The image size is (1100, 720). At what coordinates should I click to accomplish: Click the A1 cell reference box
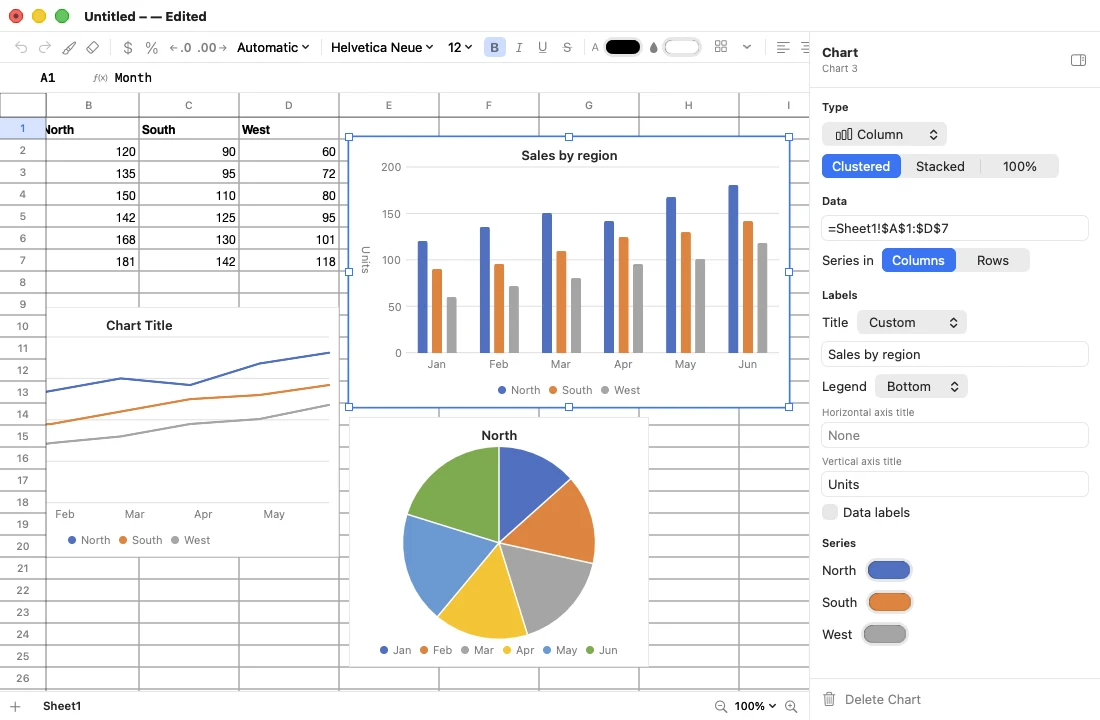(x=48, y=77)
